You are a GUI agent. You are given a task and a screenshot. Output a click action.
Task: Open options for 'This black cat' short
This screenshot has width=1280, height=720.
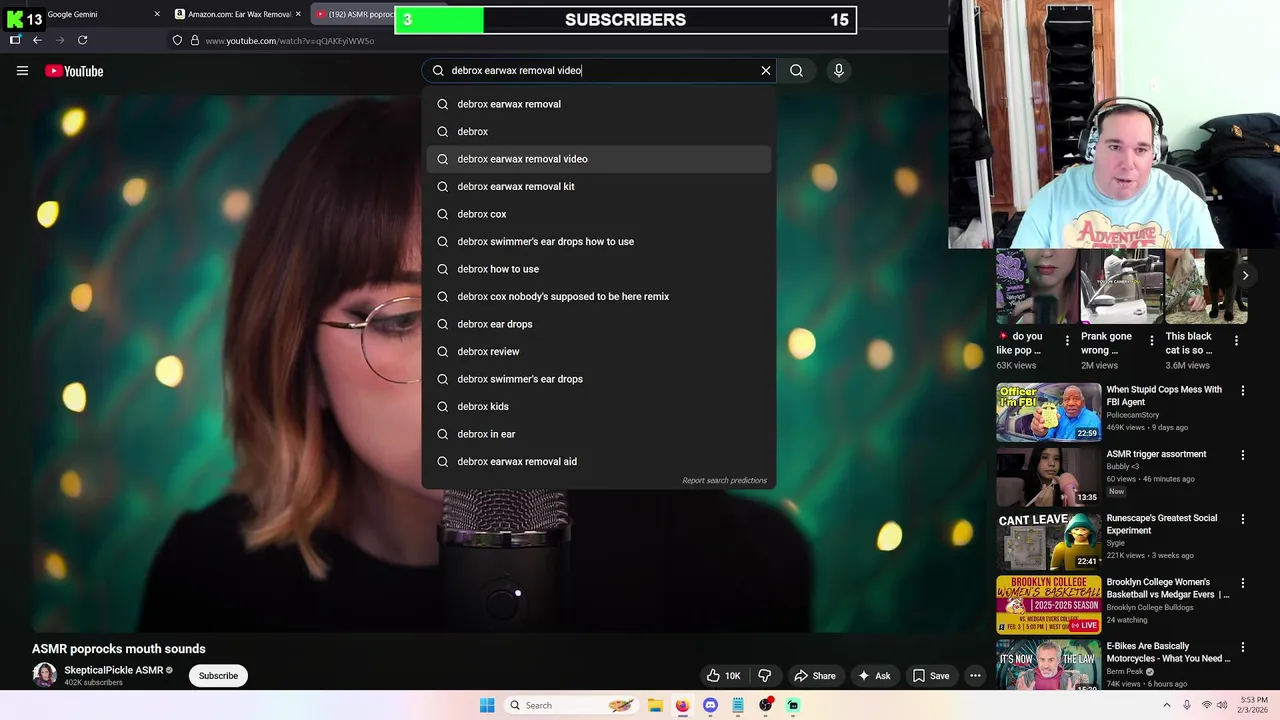(1236, 341)
